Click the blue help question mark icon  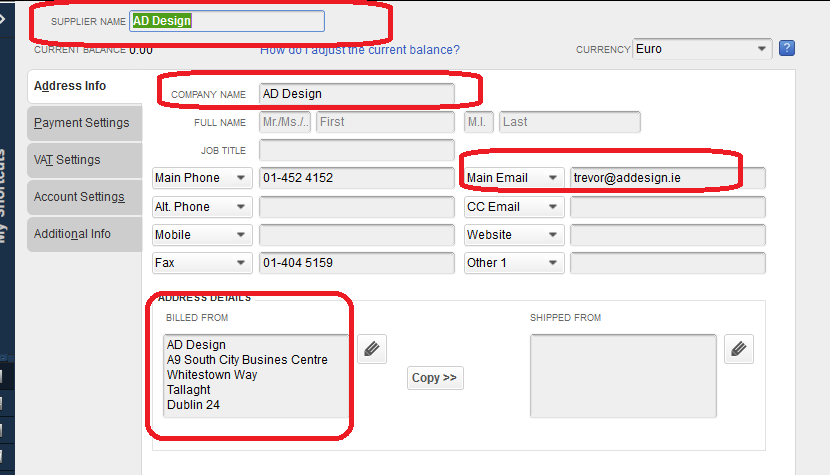(x=787, y=48)
